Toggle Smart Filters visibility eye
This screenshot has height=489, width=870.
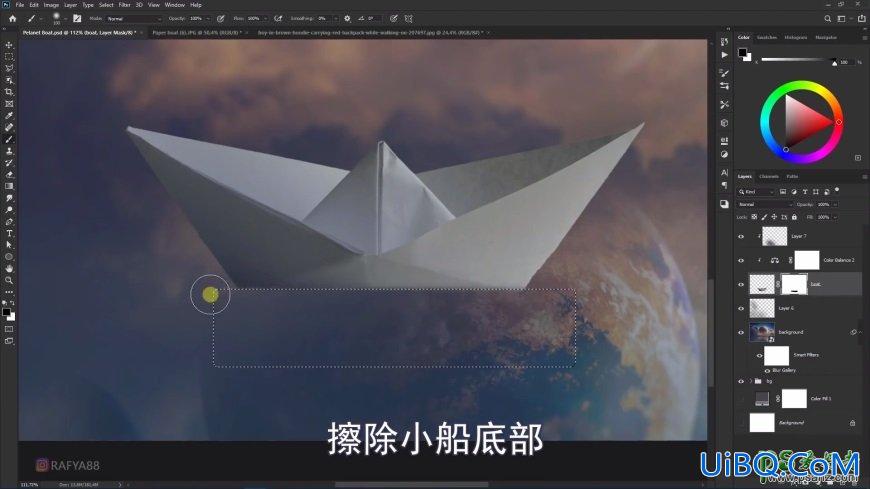click(x=759, y=356)
